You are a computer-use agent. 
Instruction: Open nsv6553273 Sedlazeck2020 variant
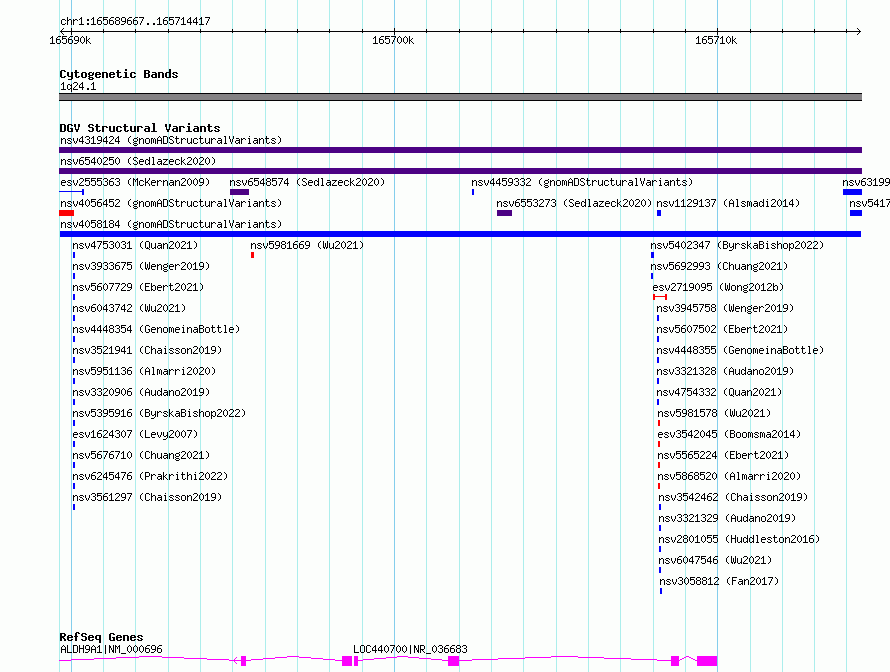click(574, 203)
